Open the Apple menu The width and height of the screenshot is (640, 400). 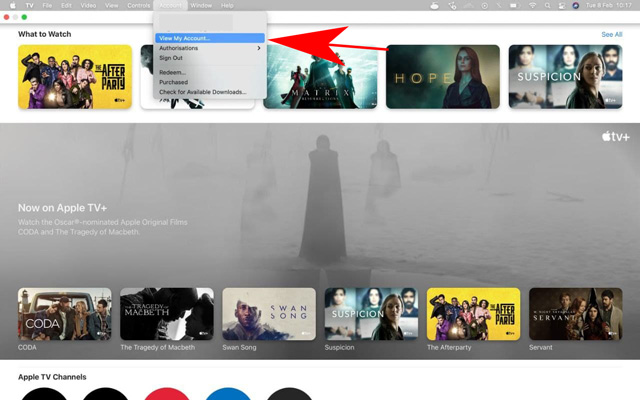[x=13, y=5]
